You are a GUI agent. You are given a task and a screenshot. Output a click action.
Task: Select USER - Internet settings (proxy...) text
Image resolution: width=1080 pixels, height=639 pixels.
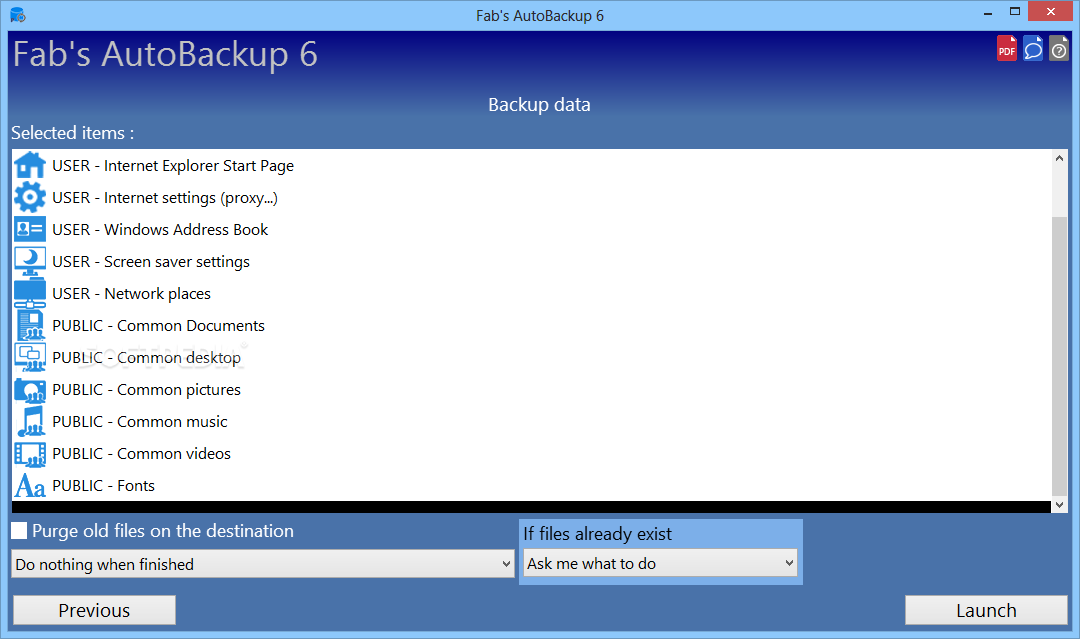(165, 198)
